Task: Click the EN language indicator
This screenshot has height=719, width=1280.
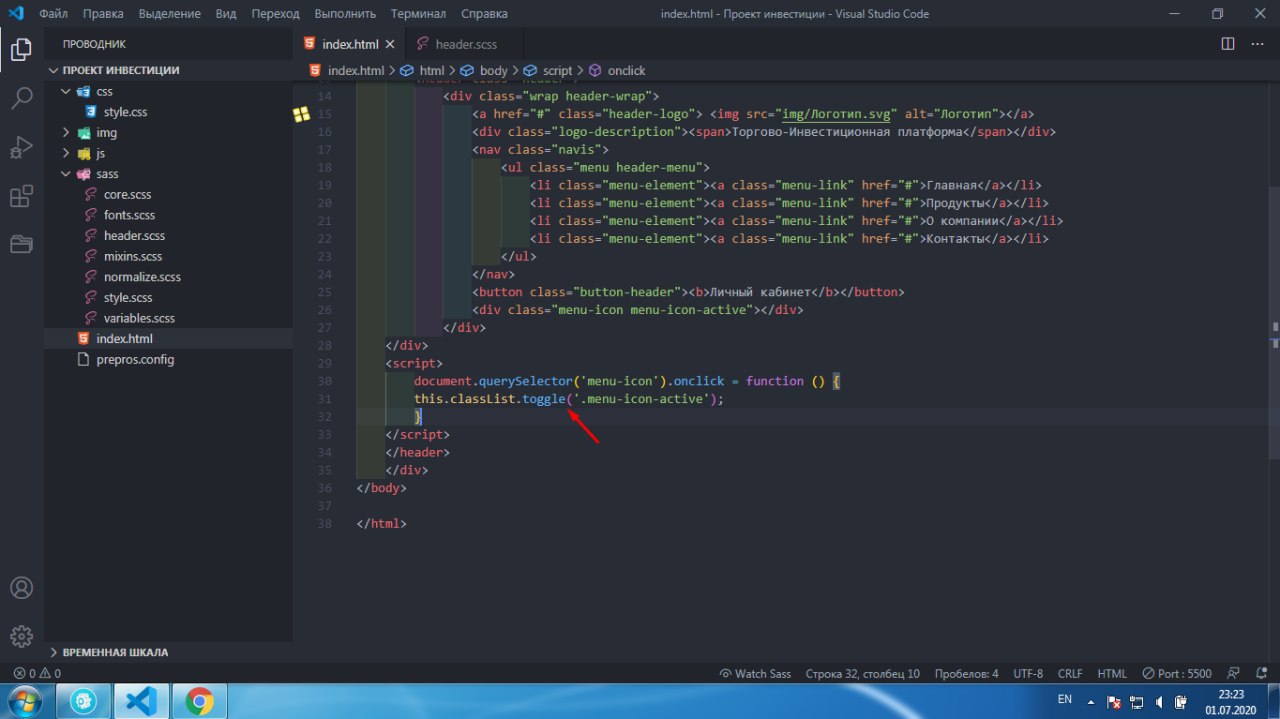Action: 1065,699
